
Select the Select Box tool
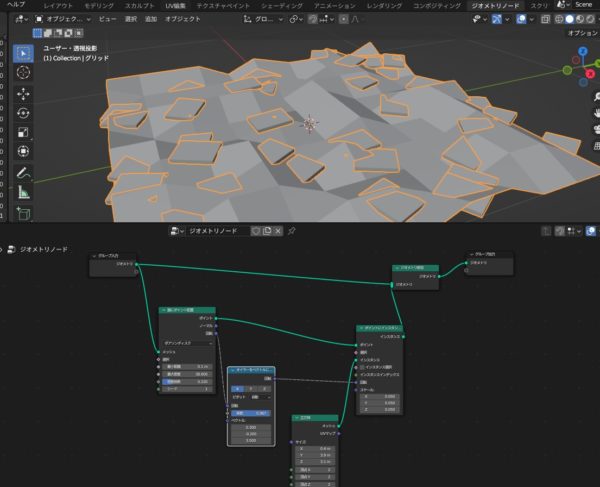24,53
